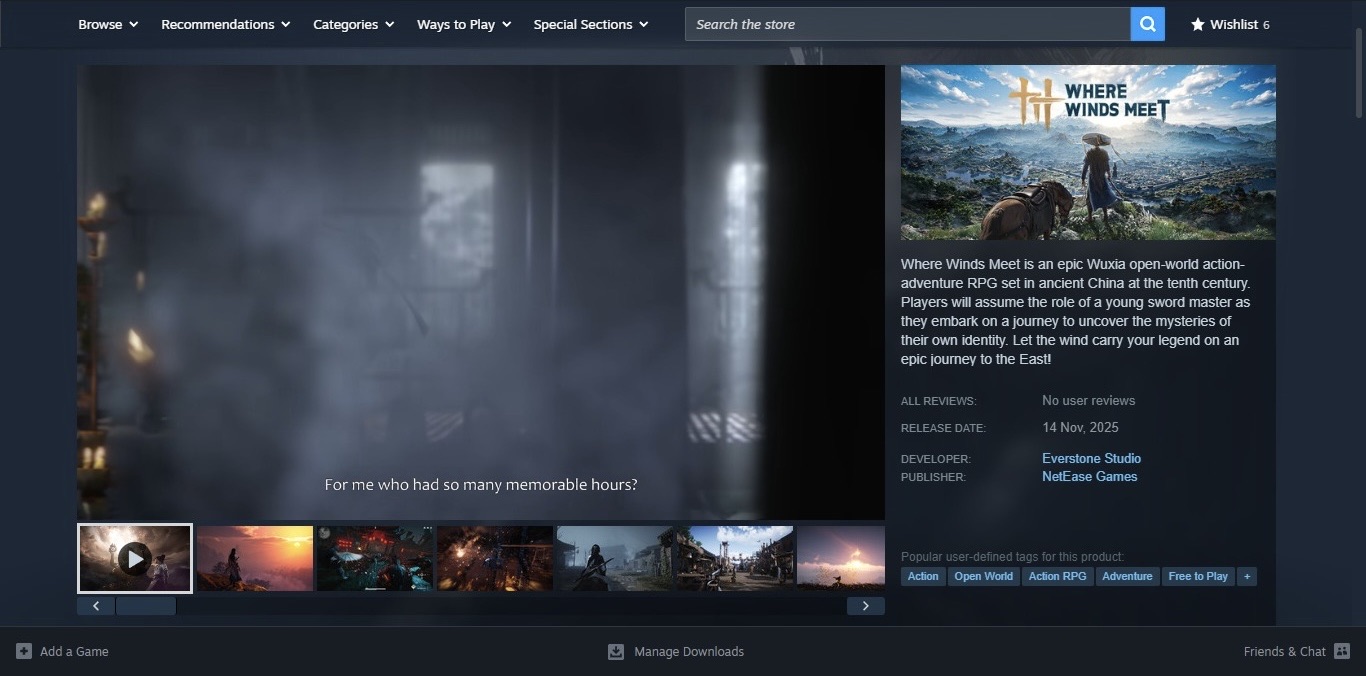The image size is (1366, 676).
Task: Click the magnifier search button
Action: click(x=1147, y=24)
